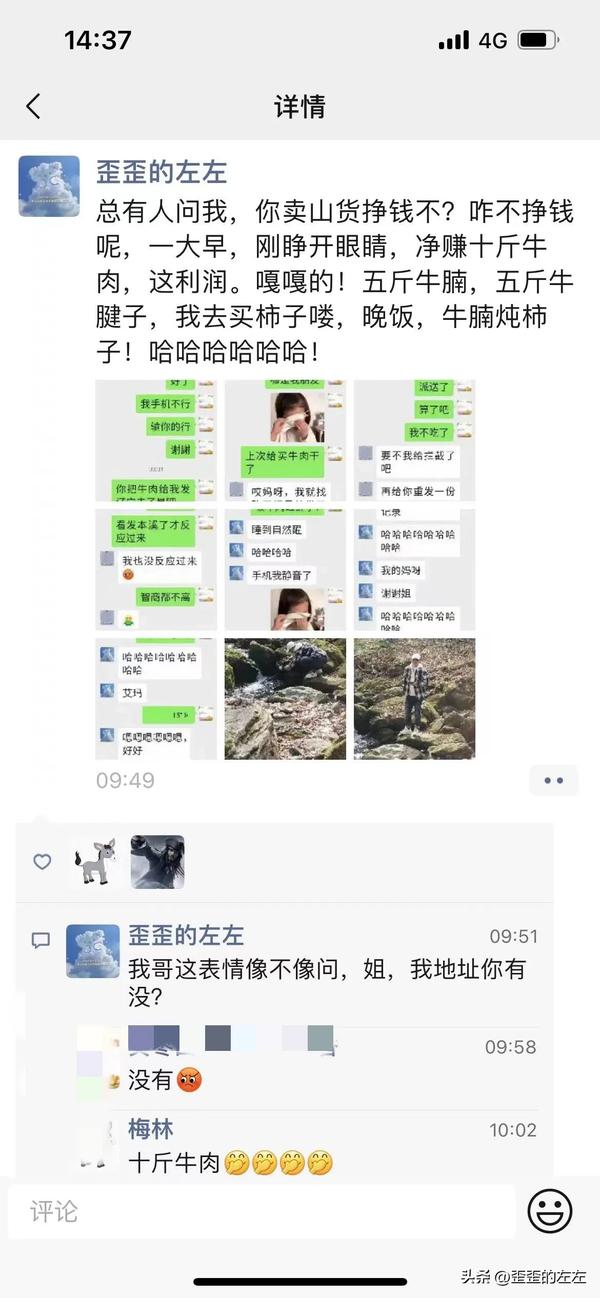View the photo of the person standing on rocks

(414, 698)
